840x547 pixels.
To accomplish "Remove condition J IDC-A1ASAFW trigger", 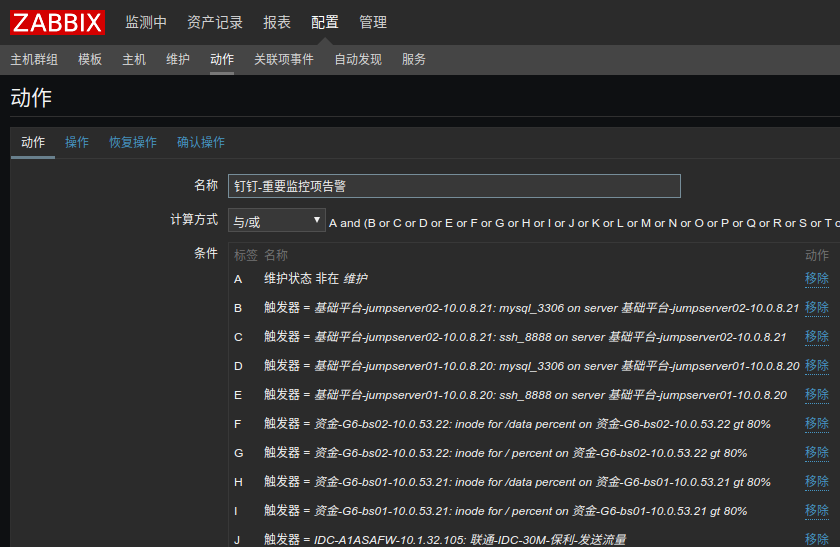I will 816,539.
